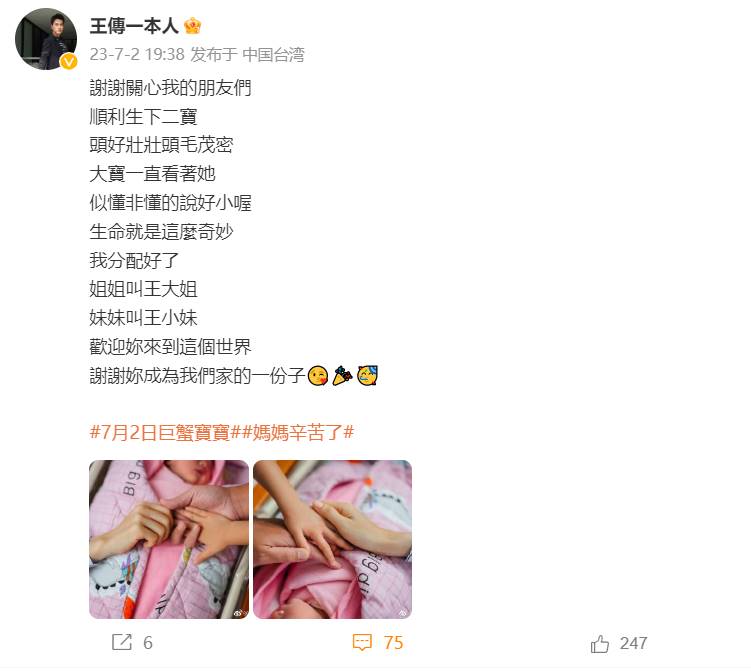Open the post timestamp 23-7-2 19:38
751x671 pixels.
pyautogui.click(x=137, y=54)
